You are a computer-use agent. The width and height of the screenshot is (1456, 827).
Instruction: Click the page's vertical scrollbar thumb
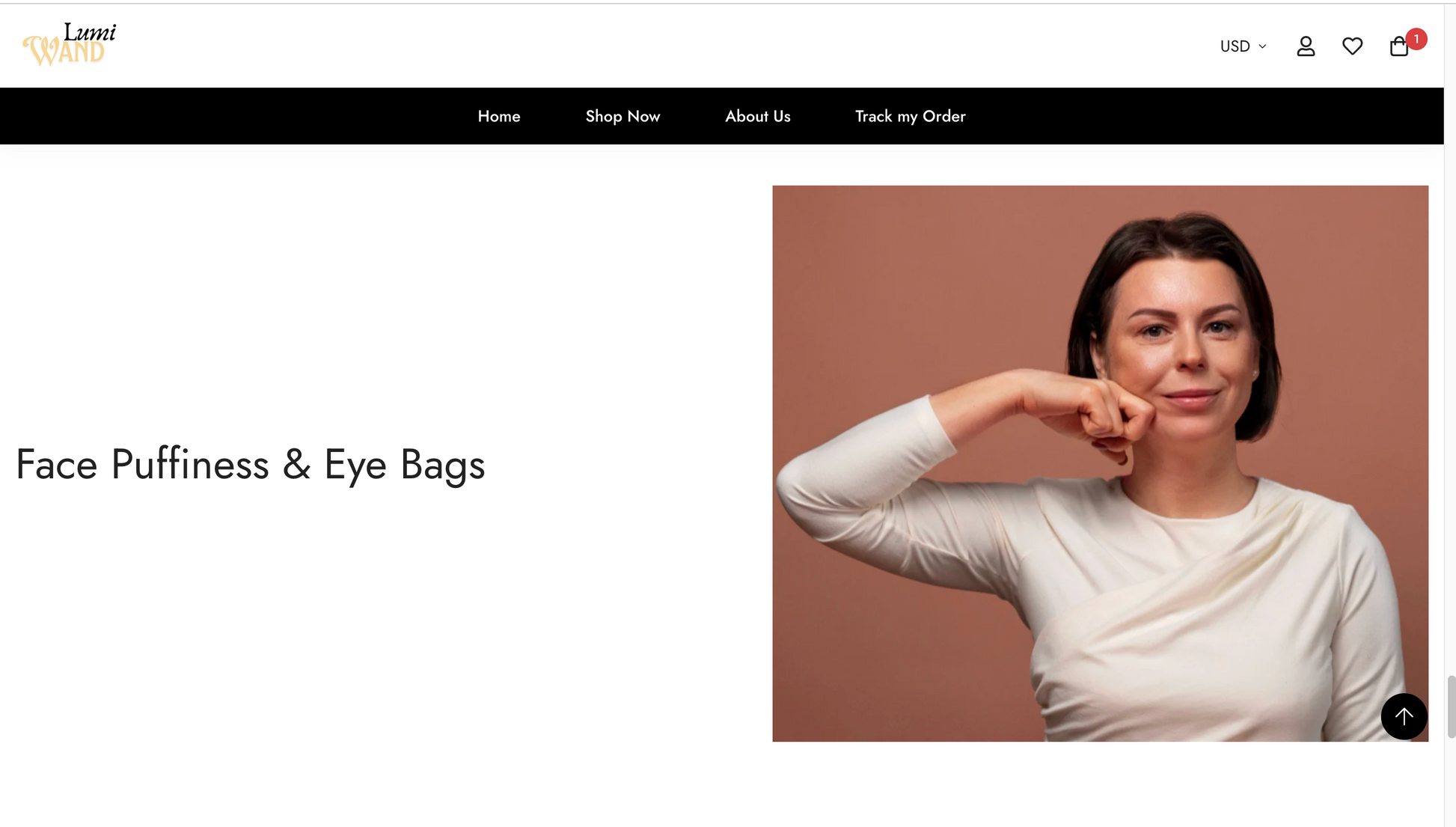click(x=1451, y=707)
